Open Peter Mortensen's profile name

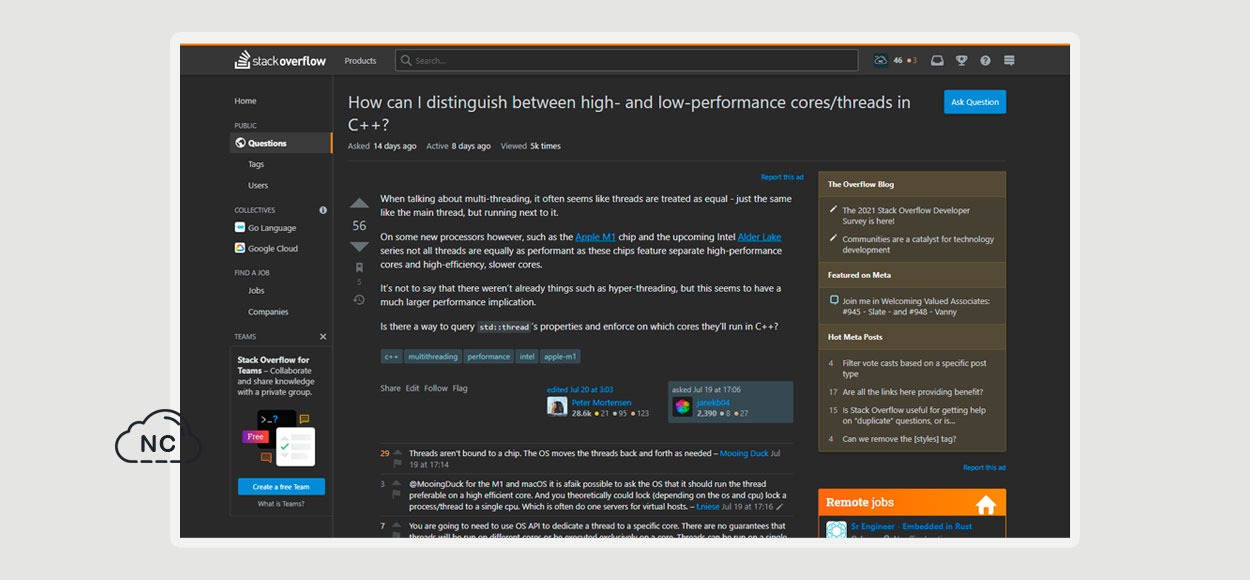(601, 402)
